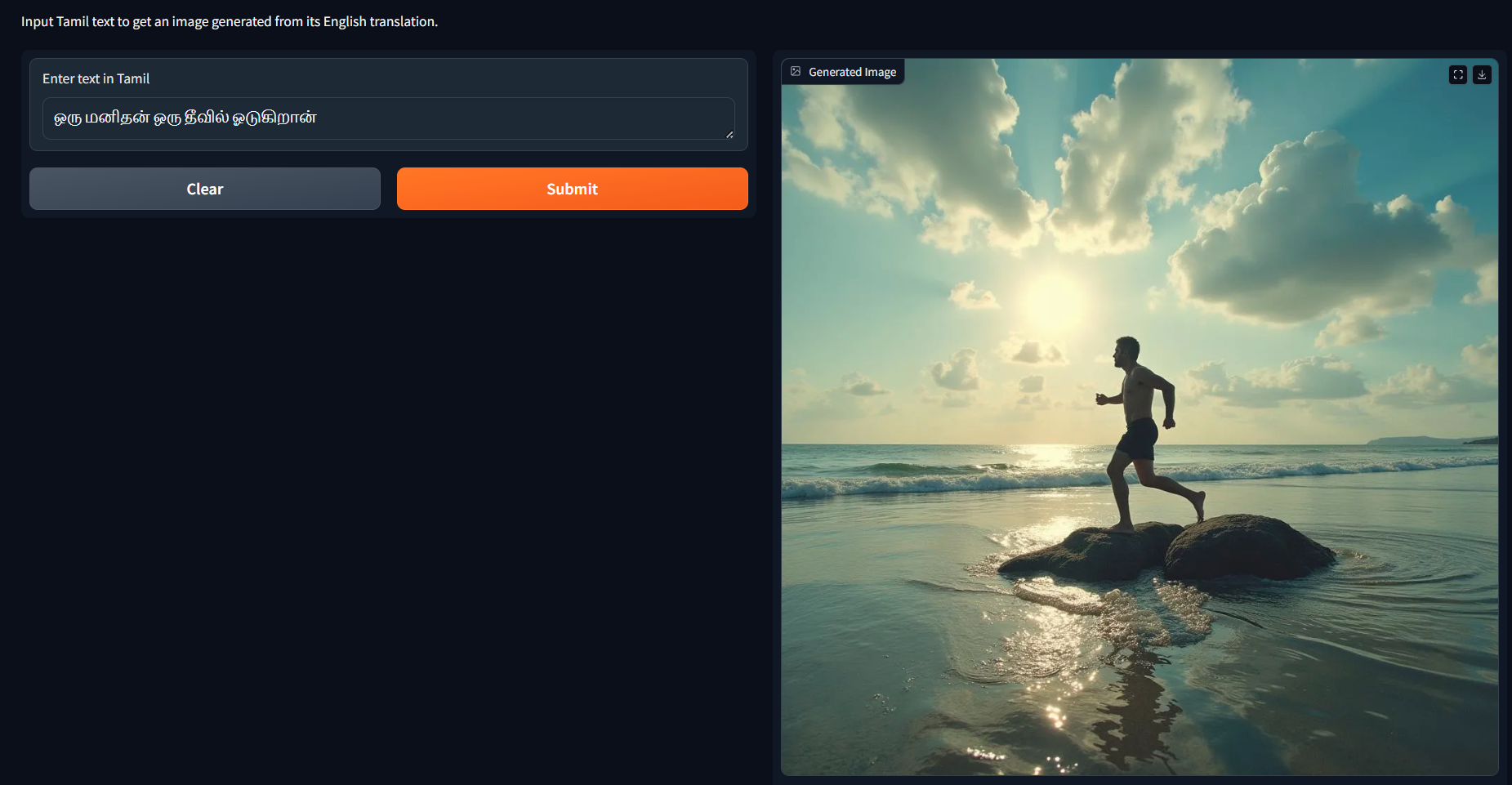Click the textarea resize handle
The width and height of the screenshot is (1512, 785).
pyautogui.click(x=729, y=134)
